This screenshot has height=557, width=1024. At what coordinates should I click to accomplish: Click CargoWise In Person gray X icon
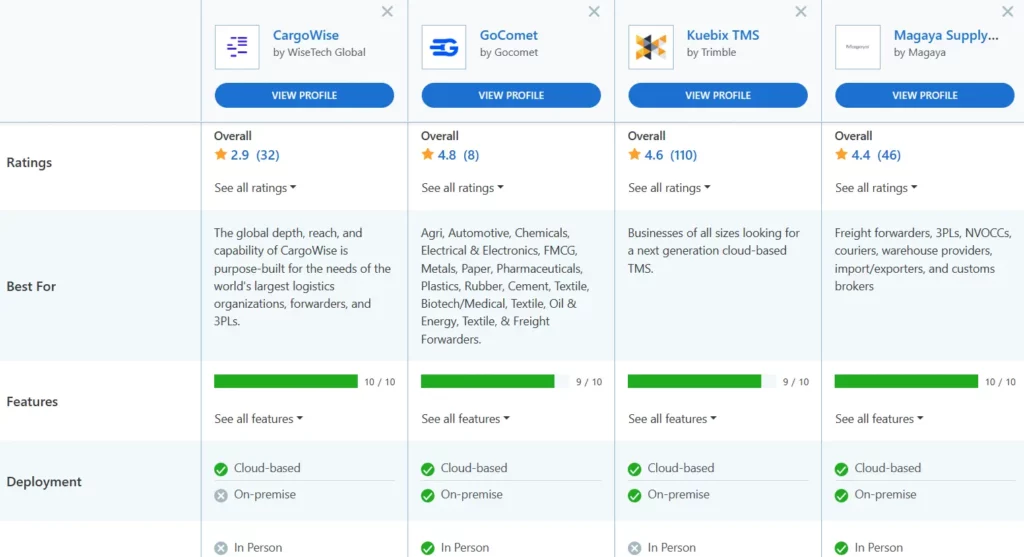tap(221, 549)
